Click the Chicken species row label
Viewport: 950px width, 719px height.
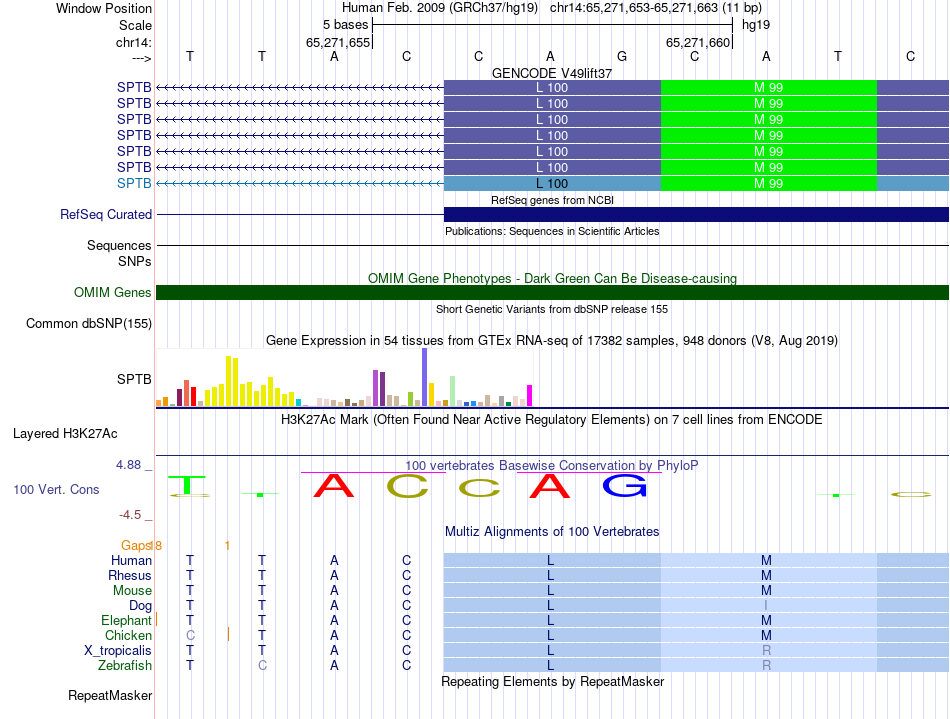point(128,635)
